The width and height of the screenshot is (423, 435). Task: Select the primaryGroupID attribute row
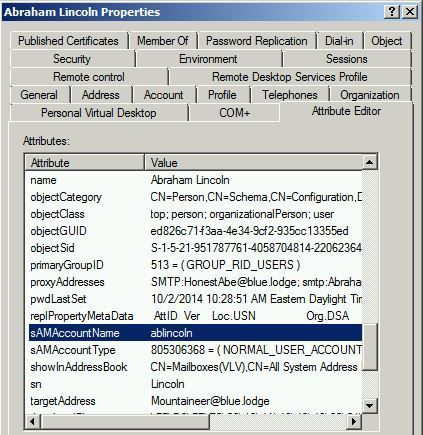click(195, 265)
